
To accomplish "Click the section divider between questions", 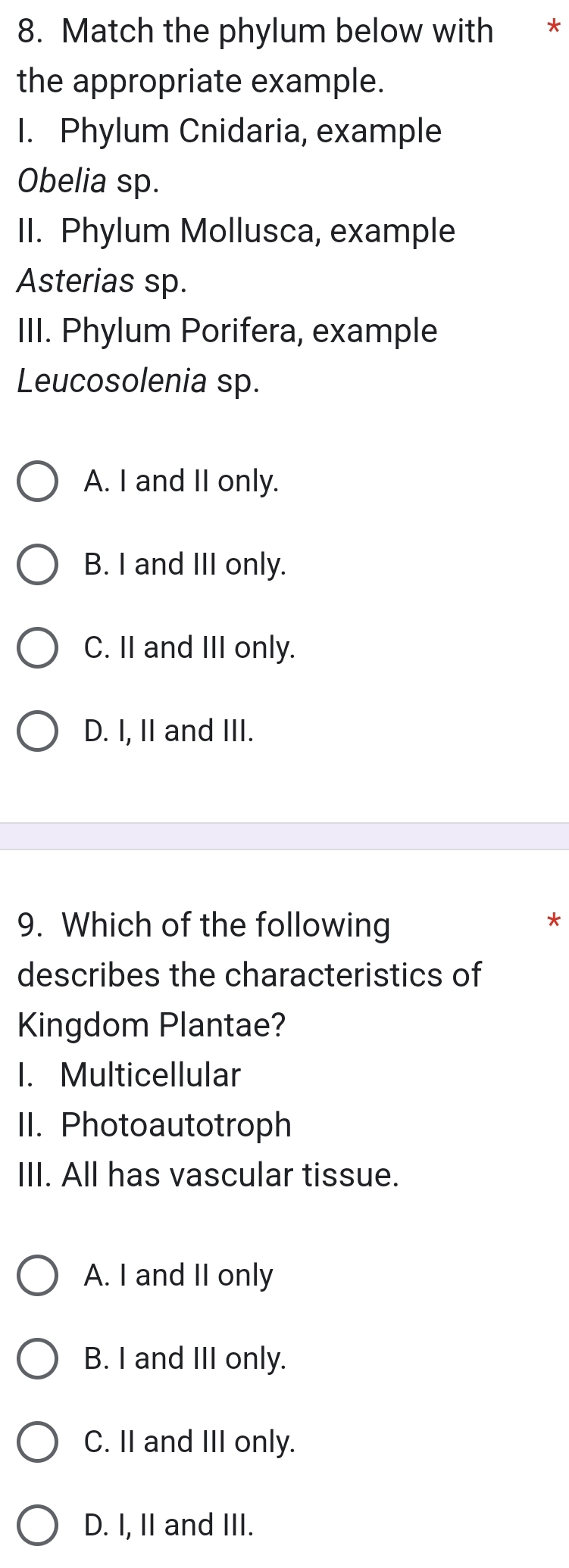I will click(x=284, y=834).
